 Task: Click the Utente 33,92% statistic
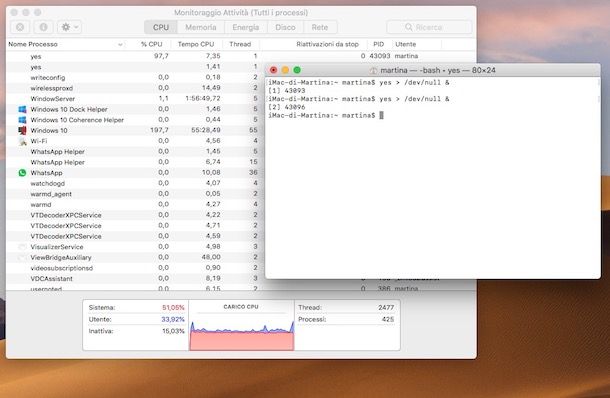(x=136, y=319)
